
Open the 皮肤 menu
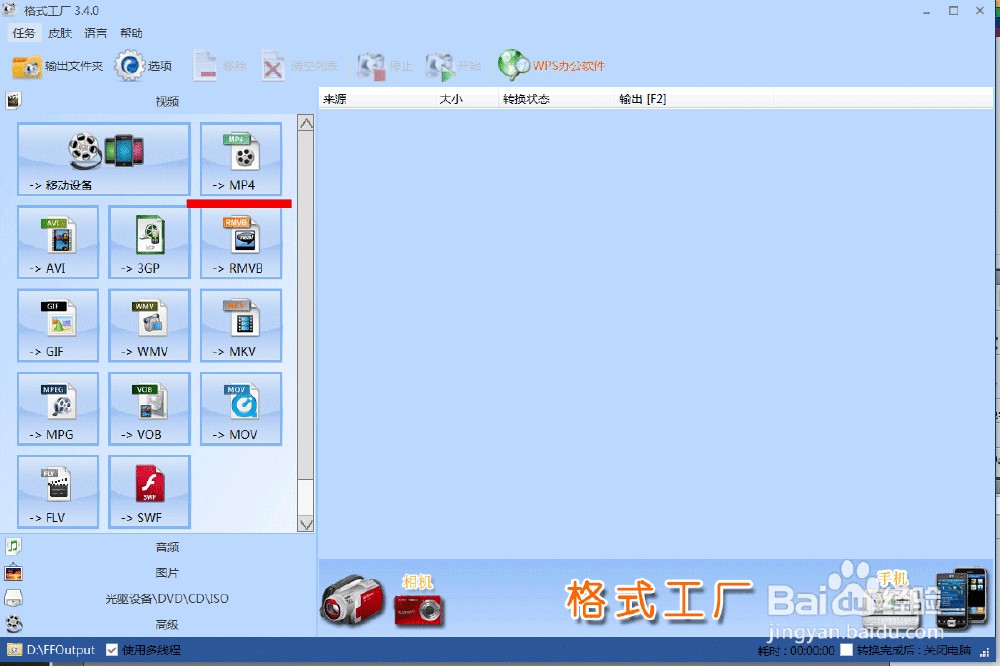60,33
